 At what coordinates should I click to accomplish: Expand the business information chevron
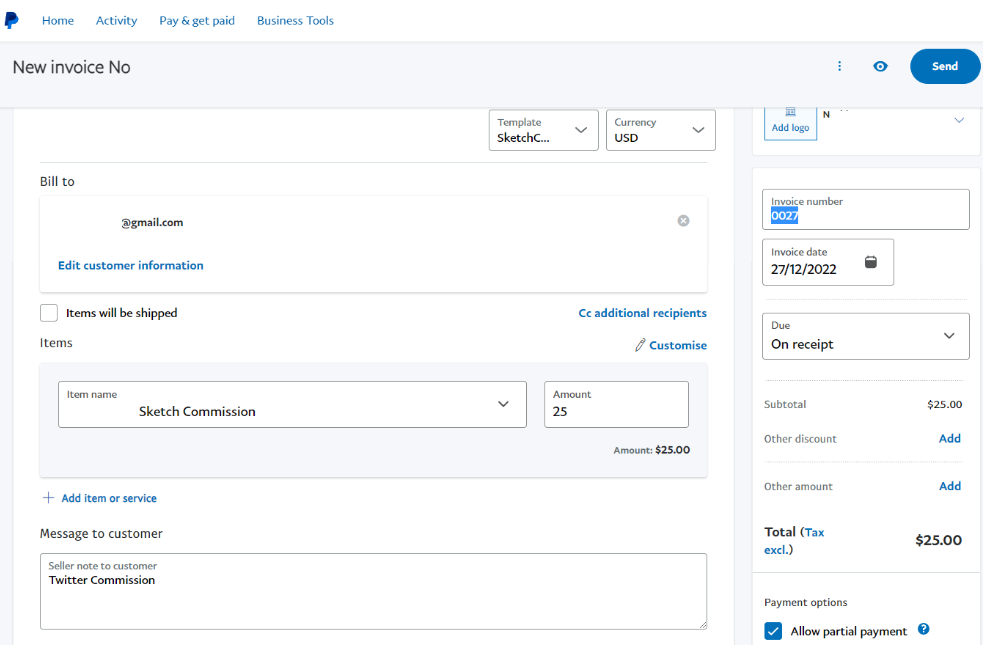tap(959, 120)
